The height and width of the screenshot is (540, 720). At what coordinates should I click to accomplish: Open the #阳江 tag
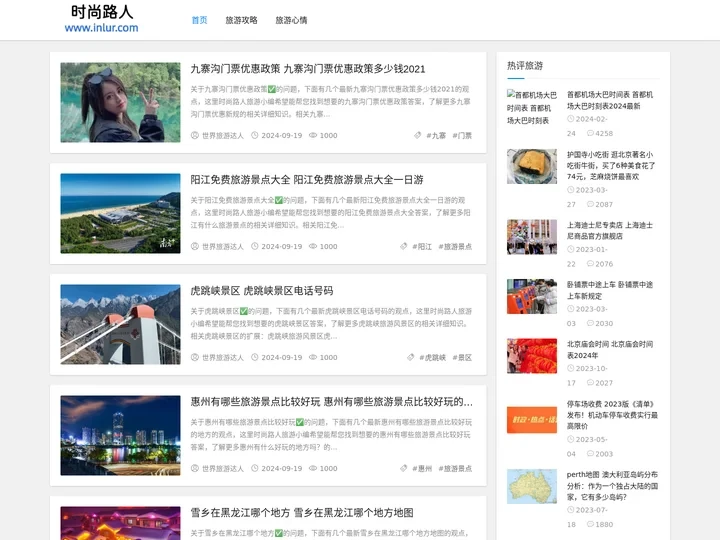(422, 247)
